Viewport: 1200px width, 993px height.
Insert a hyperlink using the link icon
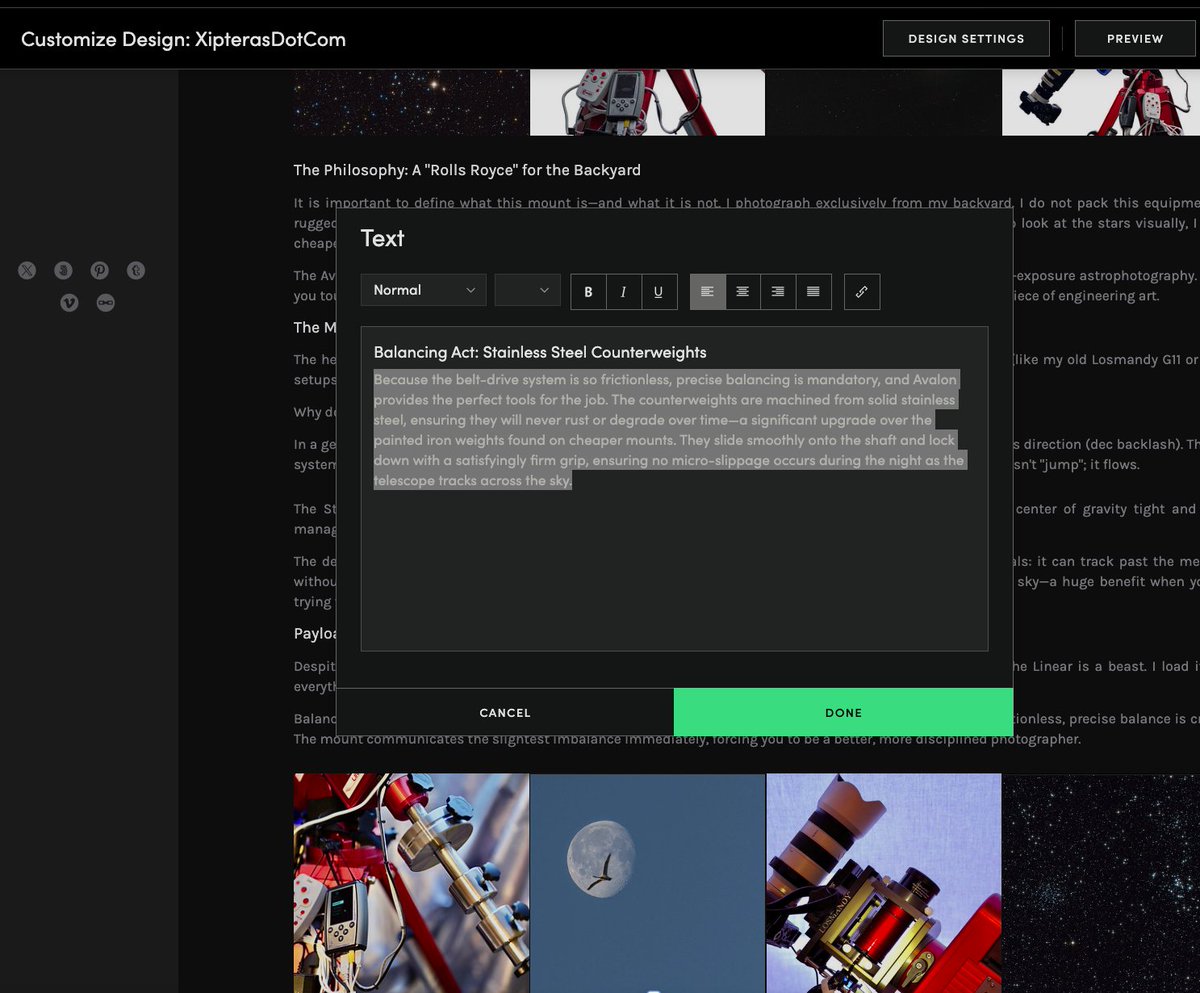(861, 291)
